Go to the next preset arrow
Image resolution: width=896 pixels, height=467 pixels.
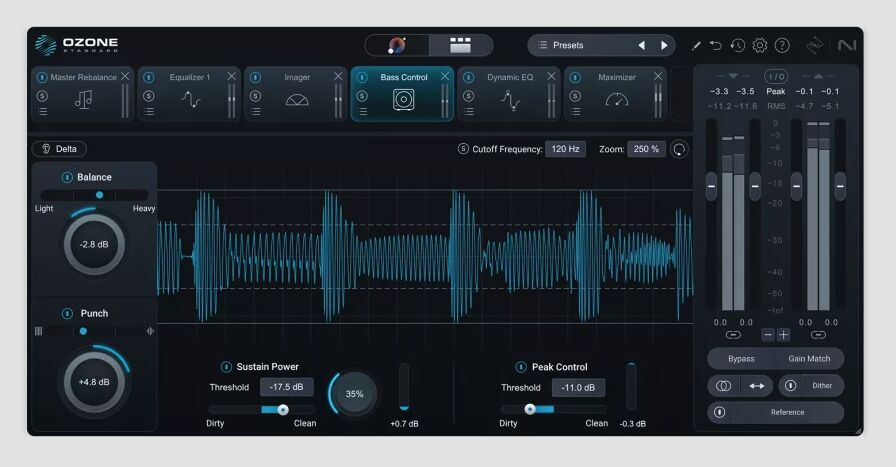pos(664,45)
